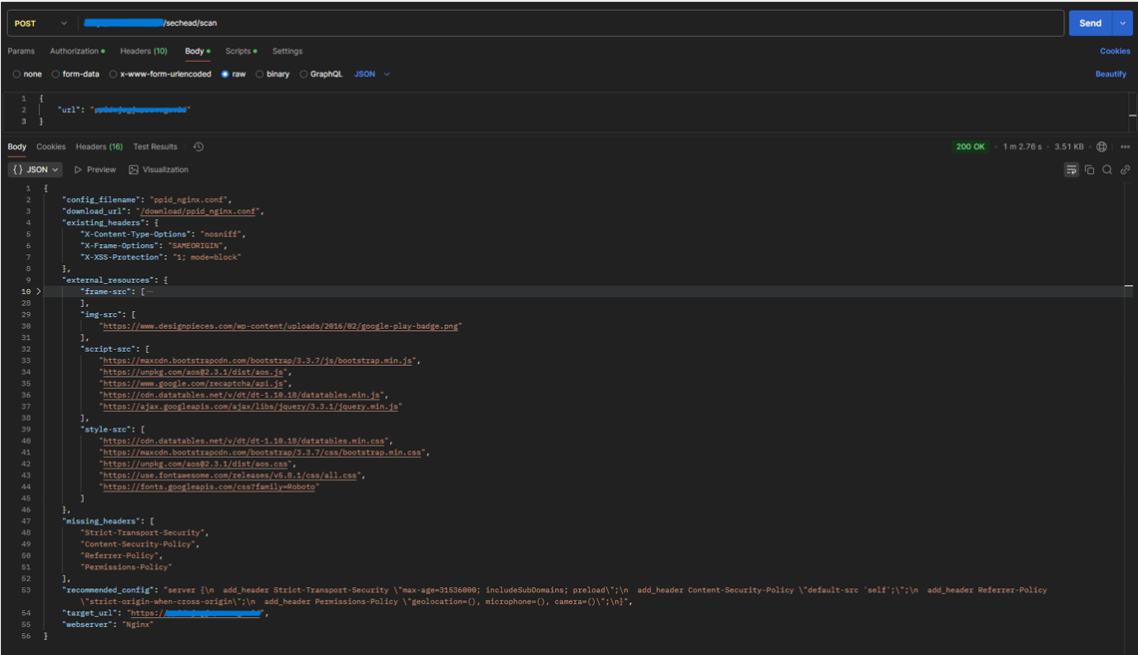Click the link icon in response toolbar
The width and height of the screenshot is (1138, 655).
[x=1125, y=170]
